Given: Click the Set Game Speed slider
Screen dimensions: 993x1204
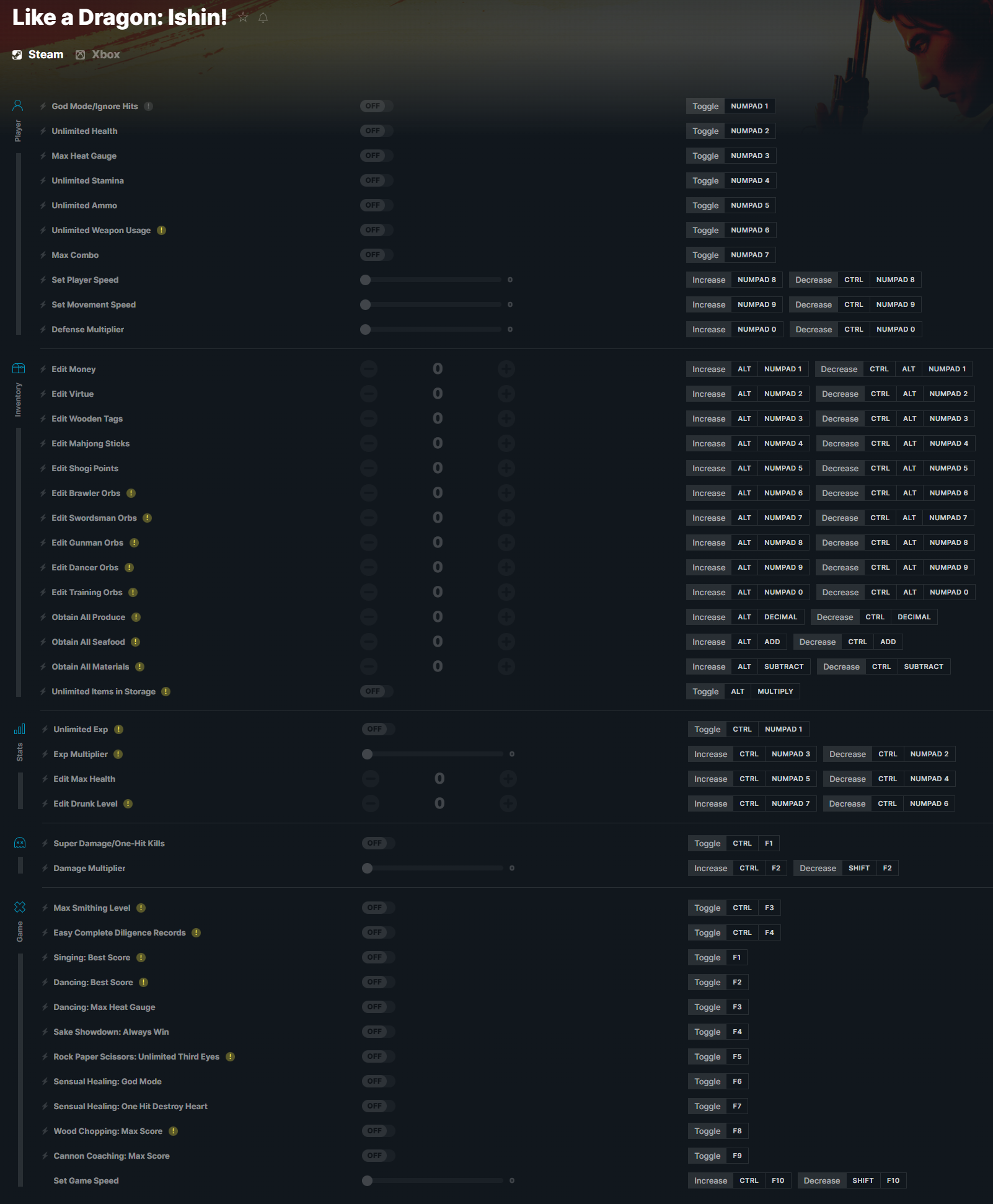Looking at the screenshot, I should point(433,1180).
